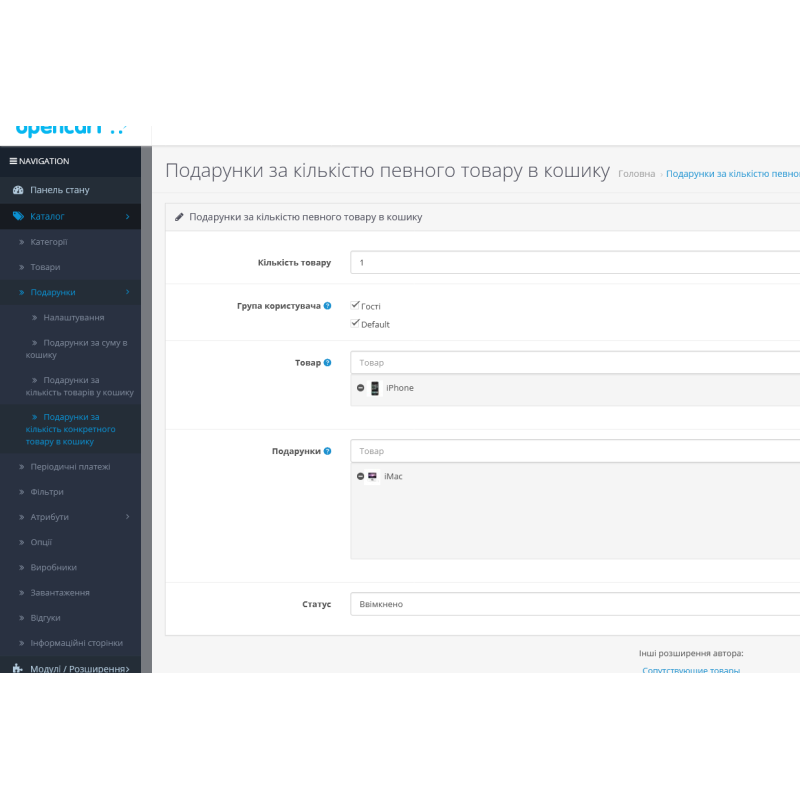This screenshot has height=800, width=800.
Task: Click the help icon next to Група користувача
Action: coord(327,306)
